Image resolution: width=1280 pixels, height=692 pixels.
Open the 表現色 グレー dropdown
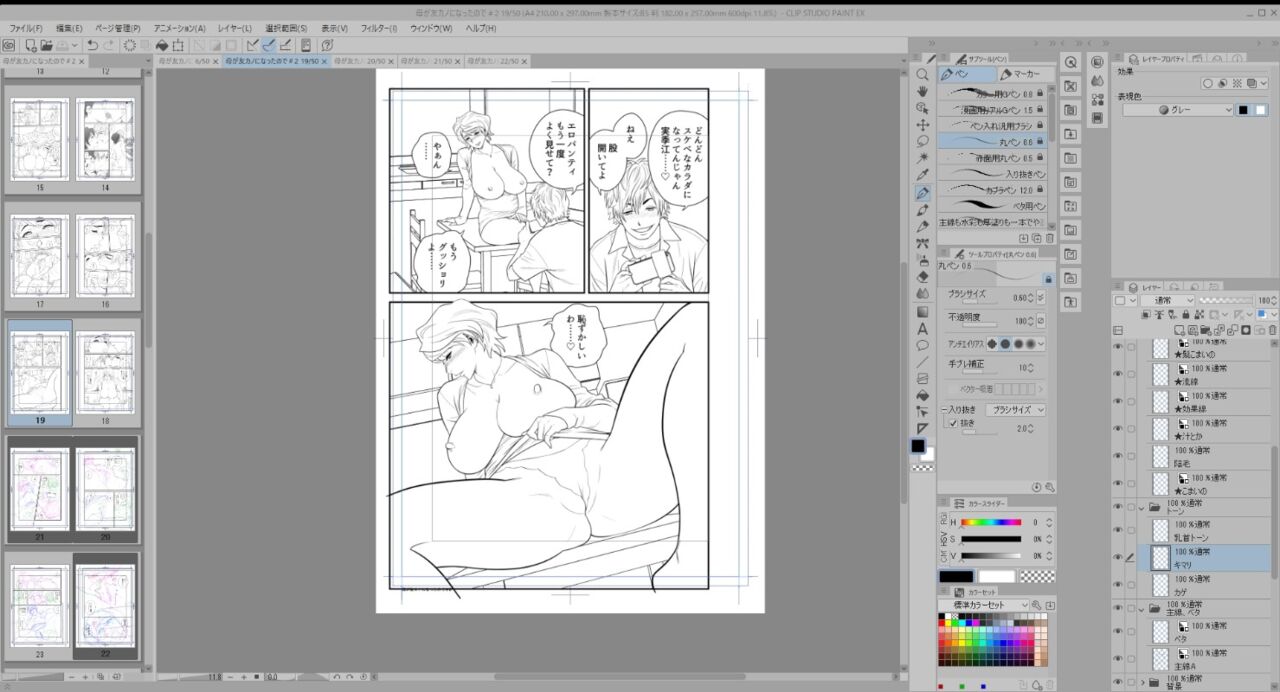pos(1177,110)
